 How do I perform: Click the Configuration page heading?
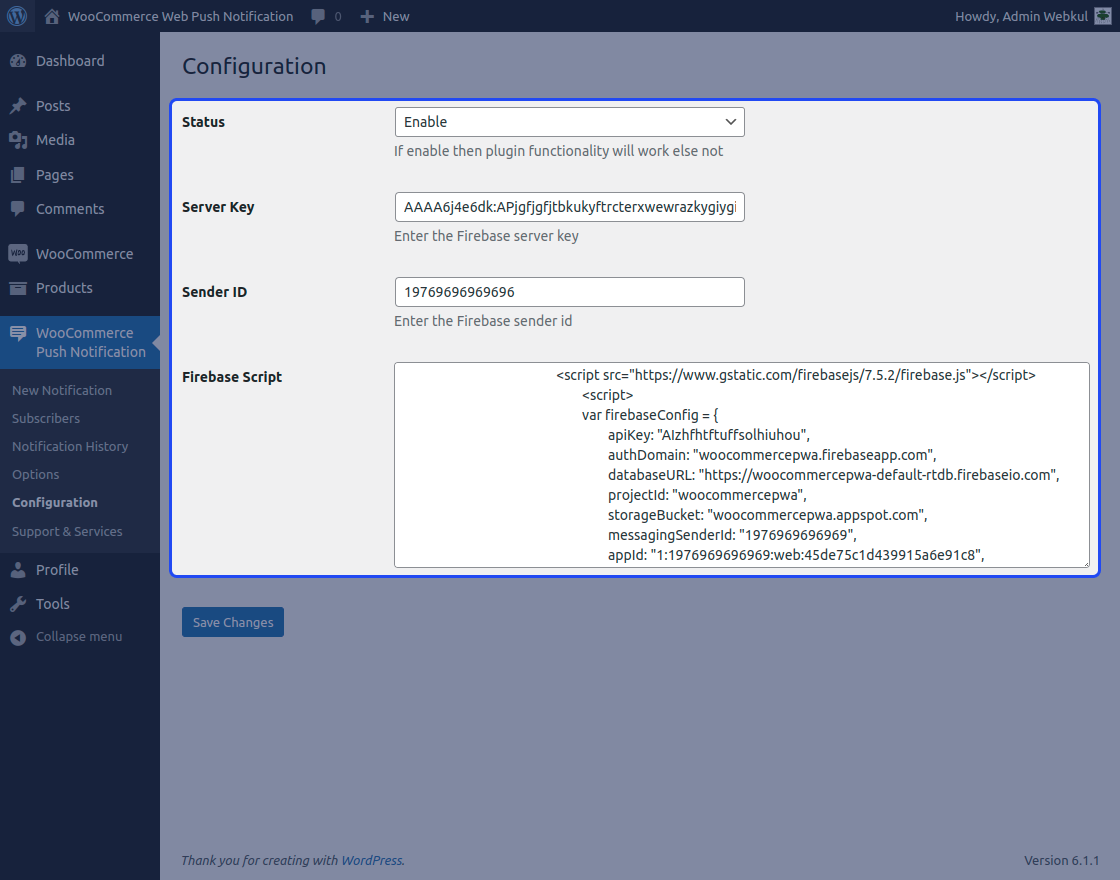[x=254, y=66]
